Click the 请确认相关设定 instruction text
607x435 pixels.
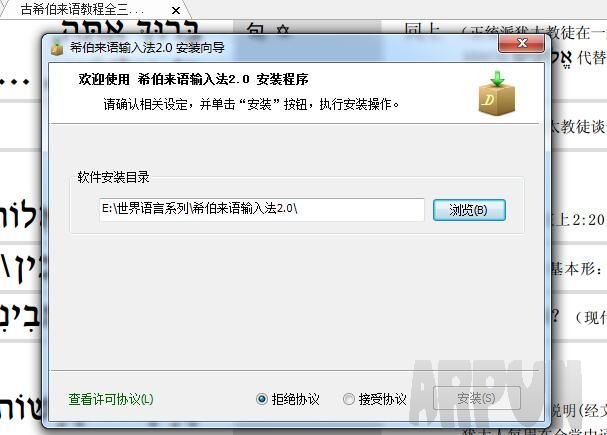point(251,104)
